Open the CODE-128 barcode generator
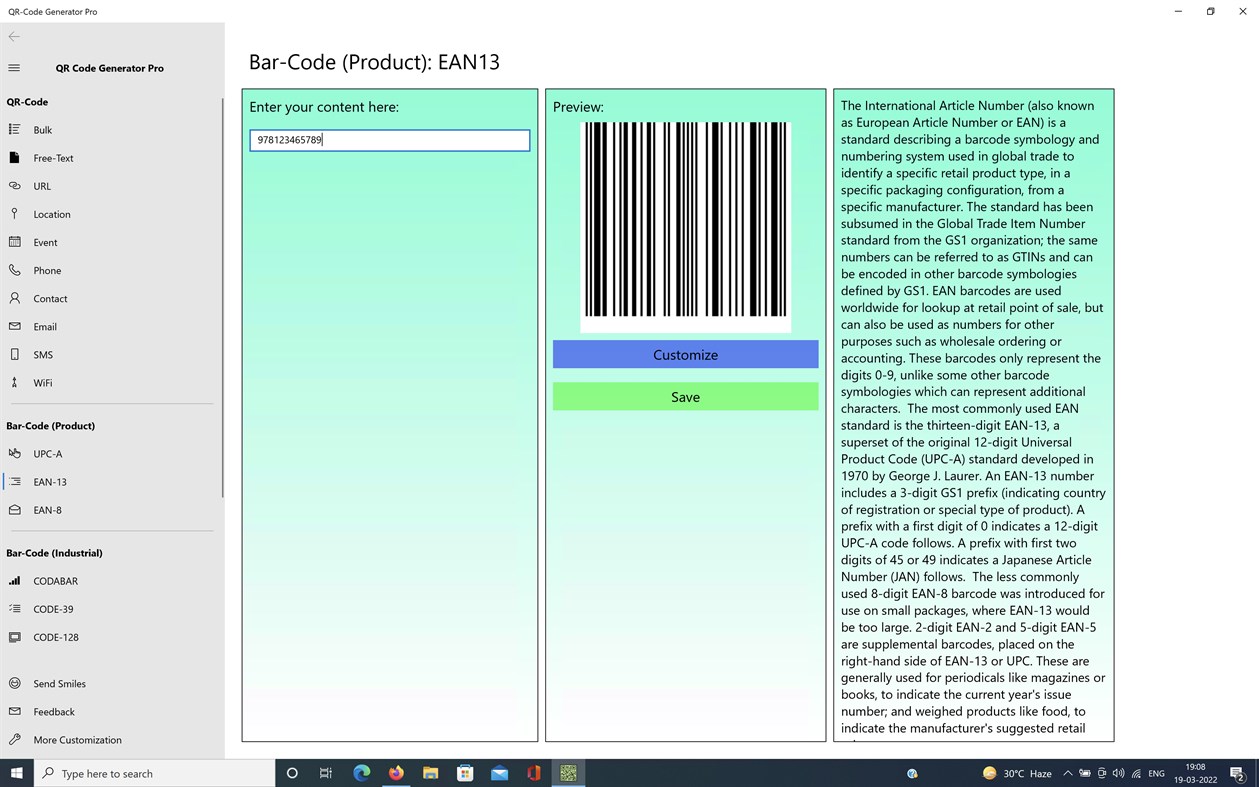1259x787 pixels. (55, 637)
